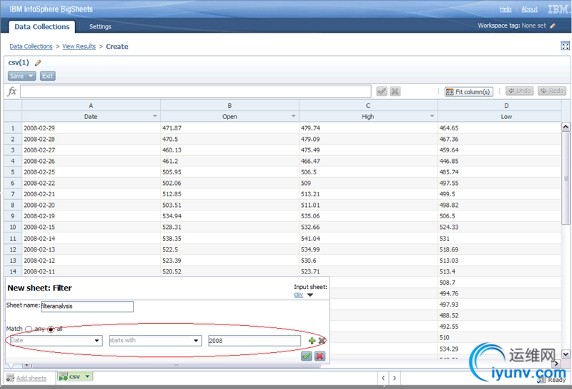Viewport: 572px width, 389px height.
Task: Click cell with Open value 534.94
Action: (229, 216)
